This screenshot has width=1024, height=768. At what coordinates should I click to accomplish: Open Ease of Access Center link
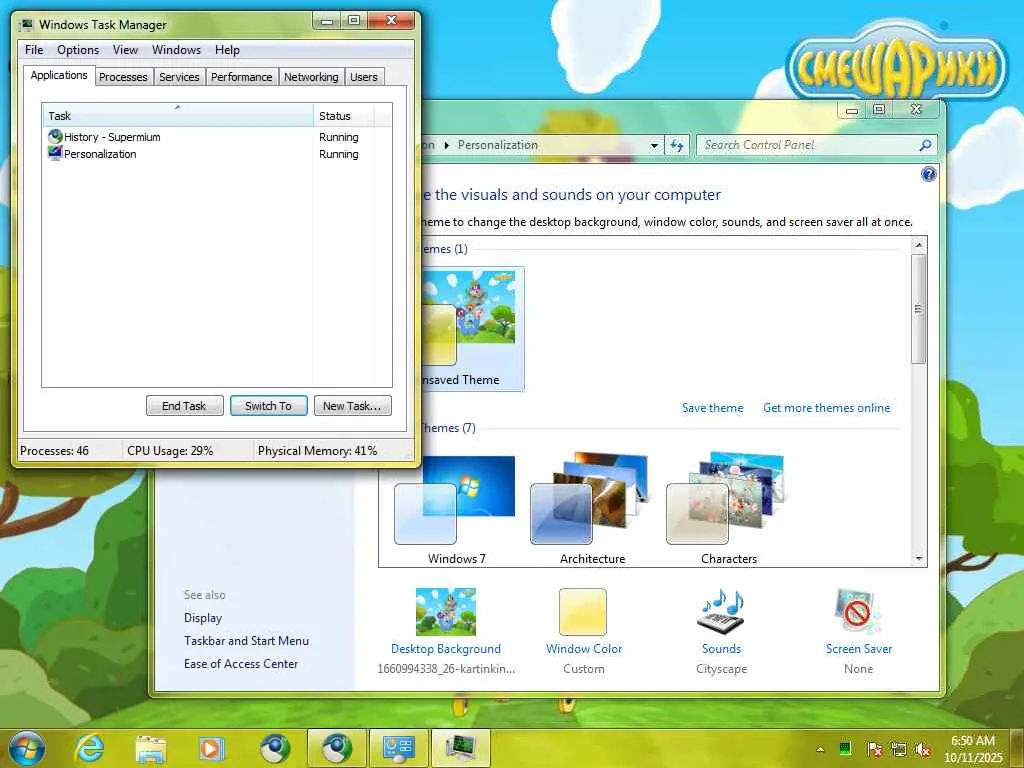pyautogui.click(x=241, y=664)
